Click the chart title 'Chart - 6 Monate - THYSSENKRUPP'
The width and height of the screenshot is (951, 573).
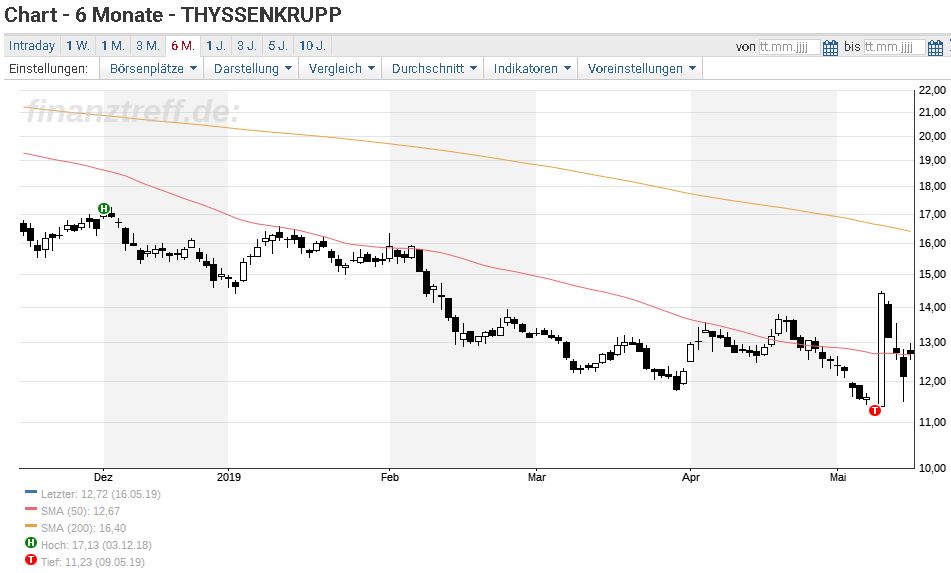click(173, 15)
